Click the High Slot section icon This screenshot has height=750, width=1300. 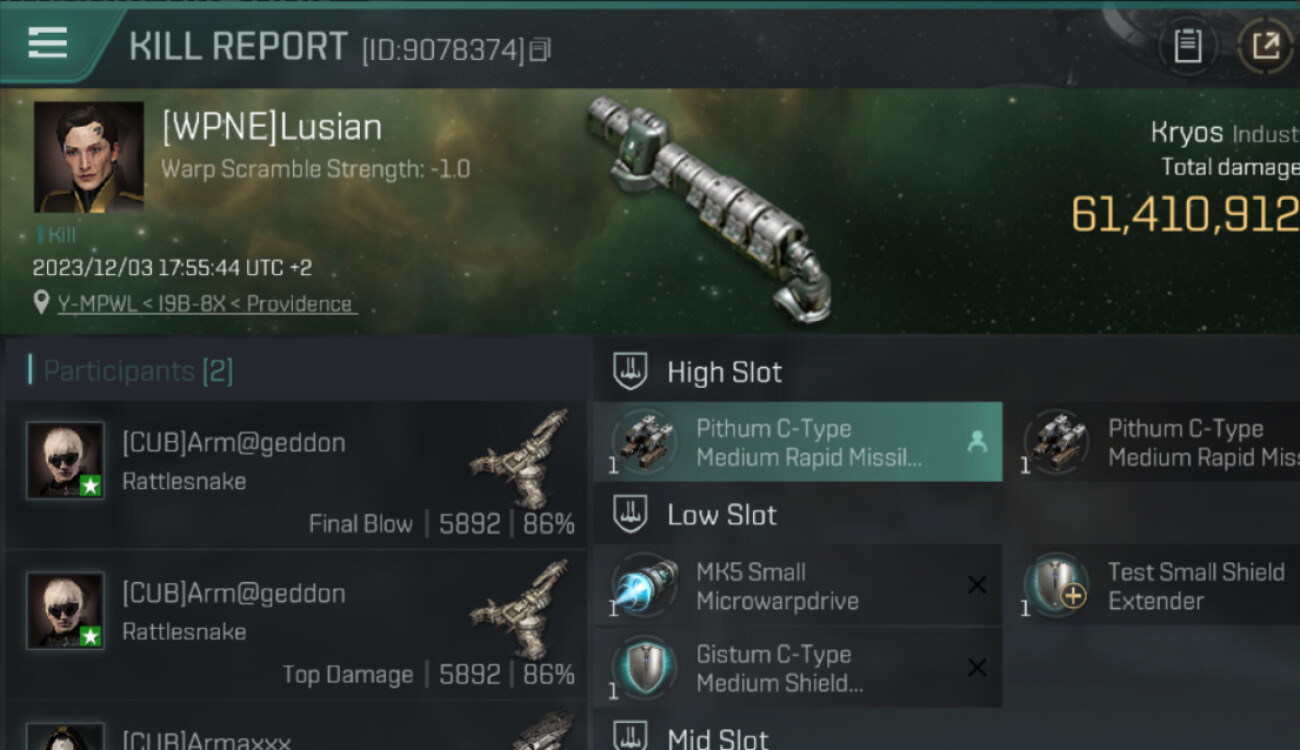630,372
